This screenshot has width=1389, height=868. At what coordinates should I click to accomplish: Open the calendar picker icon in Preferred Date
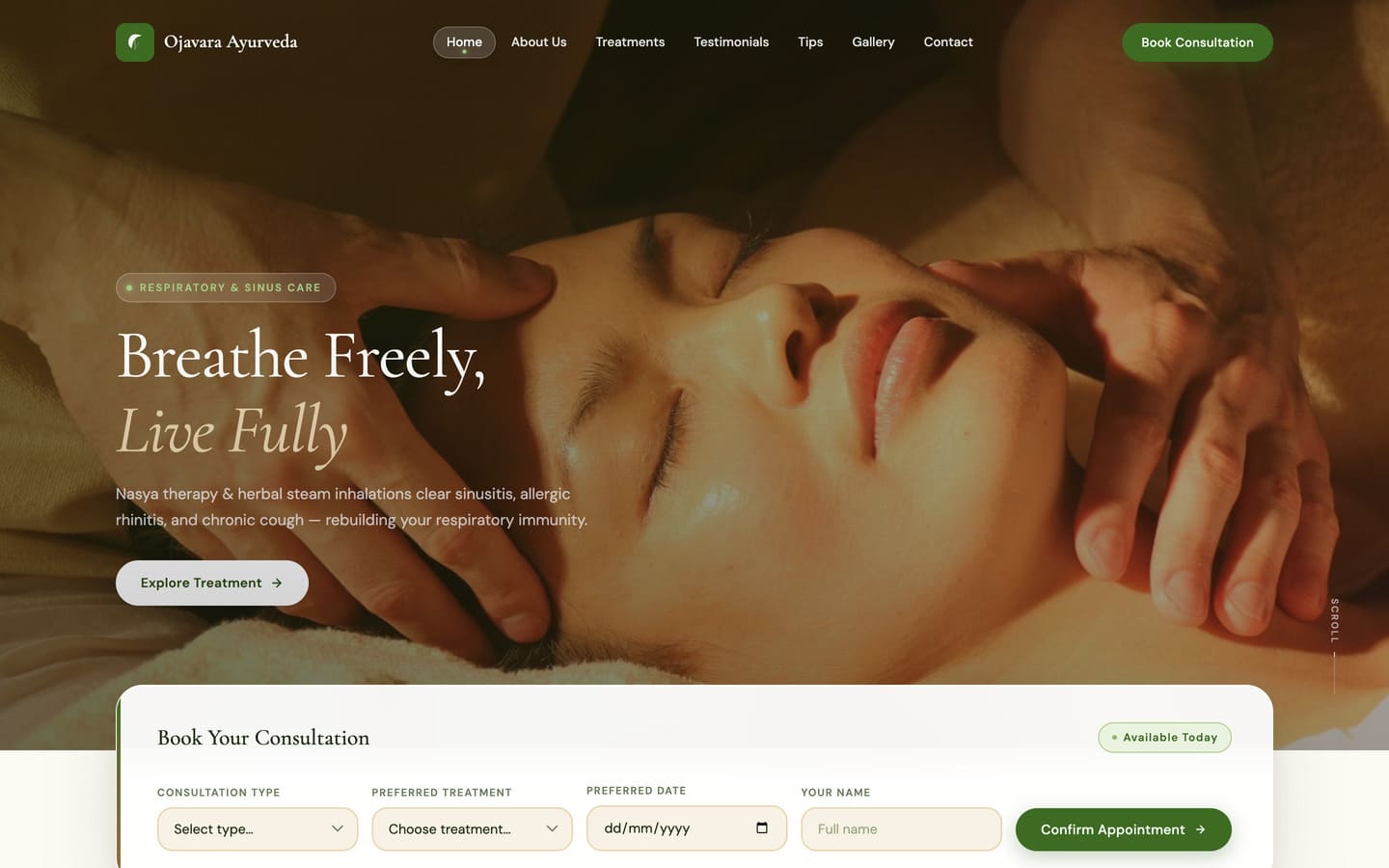[x=762, y=828]
